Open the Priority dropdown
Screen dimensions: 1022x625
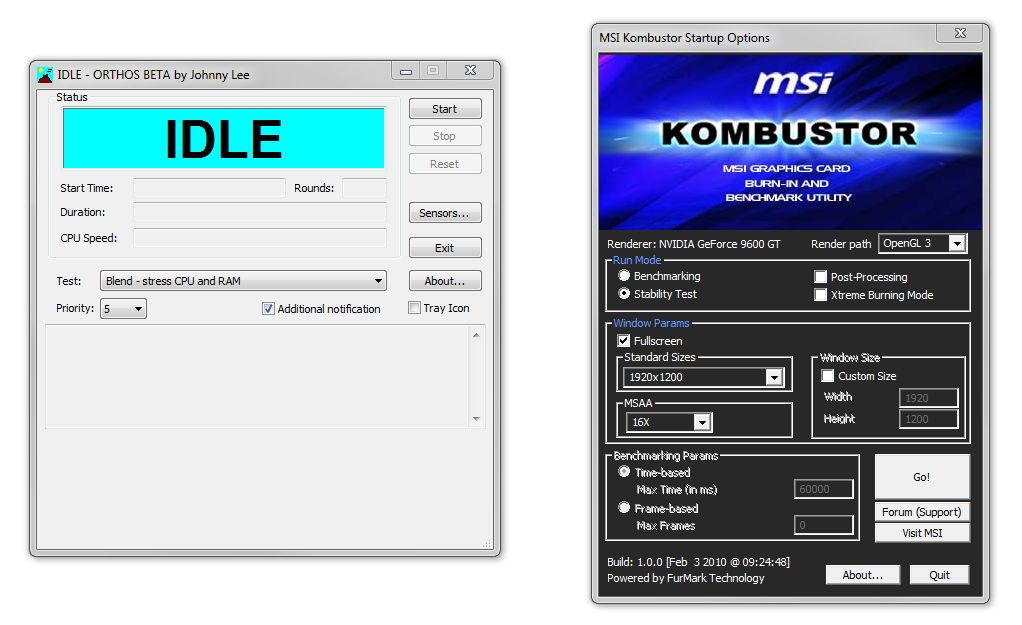[x=123, y=309]
